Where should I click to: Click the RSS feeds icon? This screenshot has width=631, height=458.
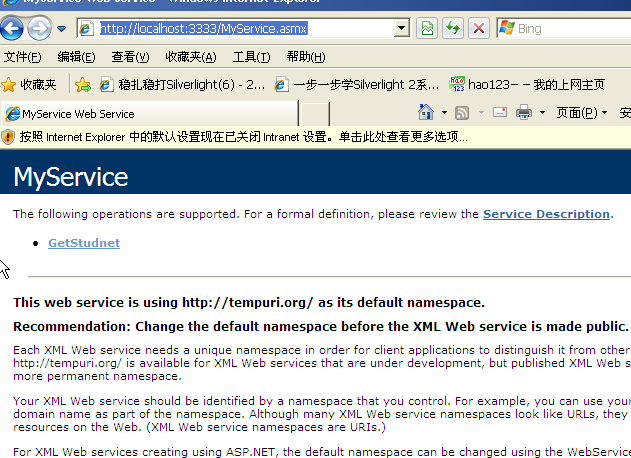click(x=462, y=113)
